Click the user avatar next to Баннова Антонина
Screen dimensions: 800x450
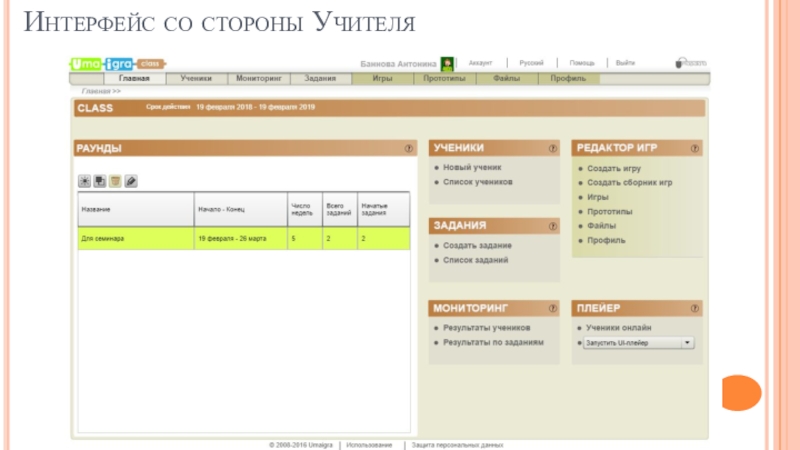coord(448,63)
